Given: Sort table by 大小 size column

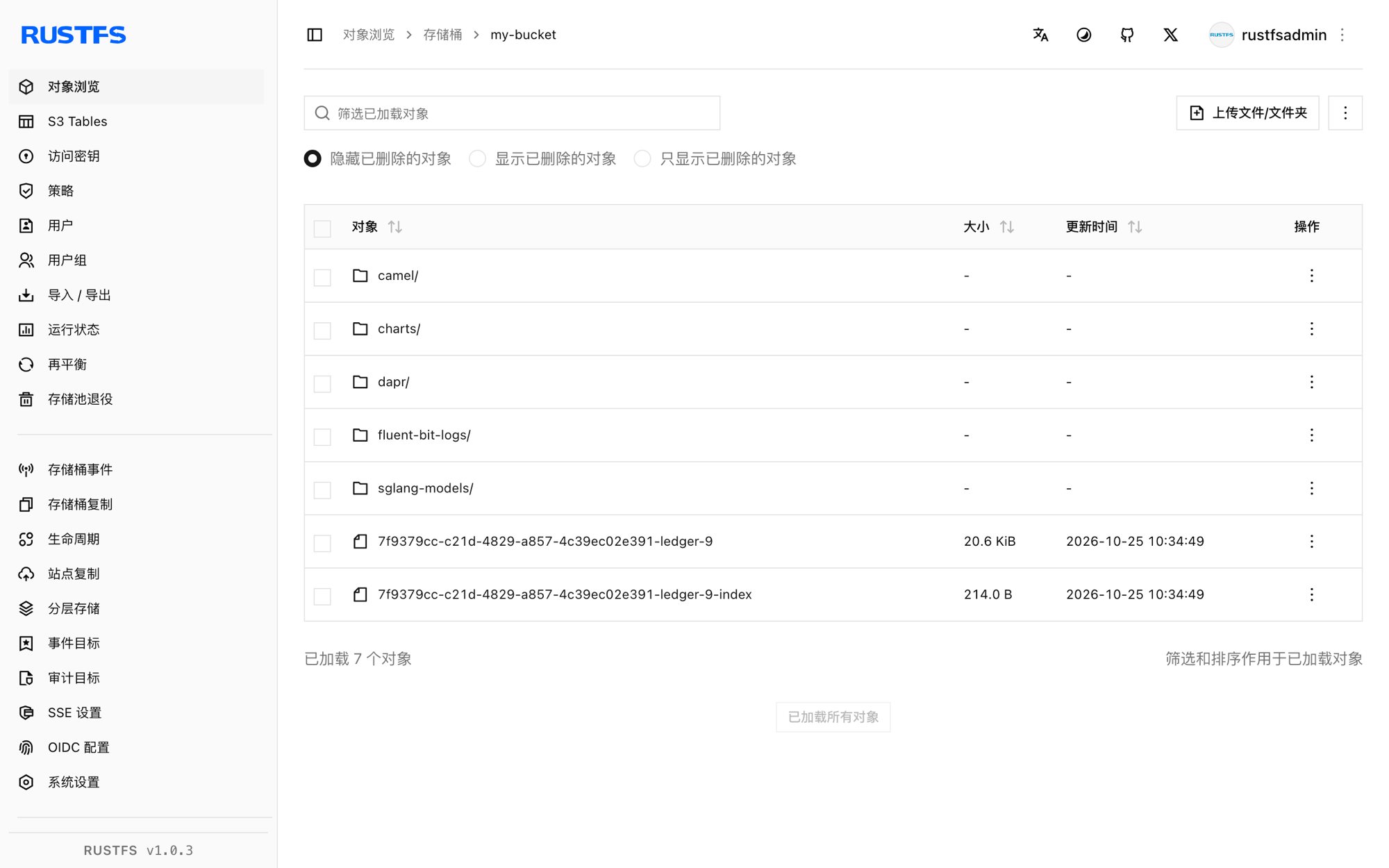Looking at the screenshot, I should pyautogui.click(x=1007, y=227).
